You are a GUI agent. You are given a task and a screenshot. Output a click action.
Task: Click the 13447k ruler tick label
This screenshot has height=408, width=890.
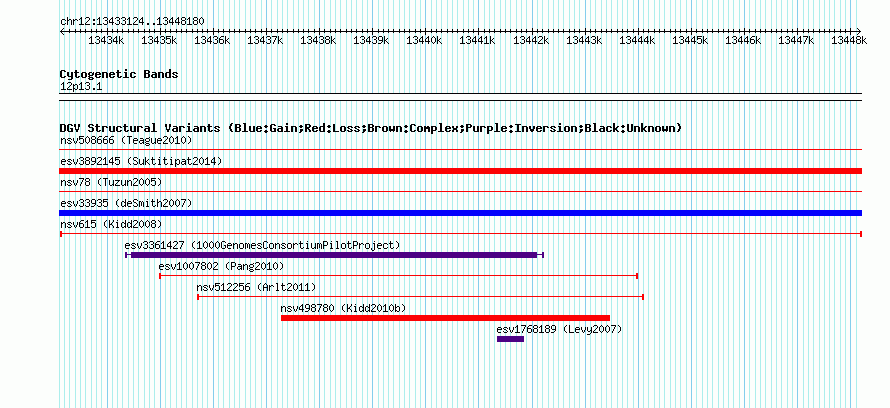pyautogui.click(x=796, y=40)
